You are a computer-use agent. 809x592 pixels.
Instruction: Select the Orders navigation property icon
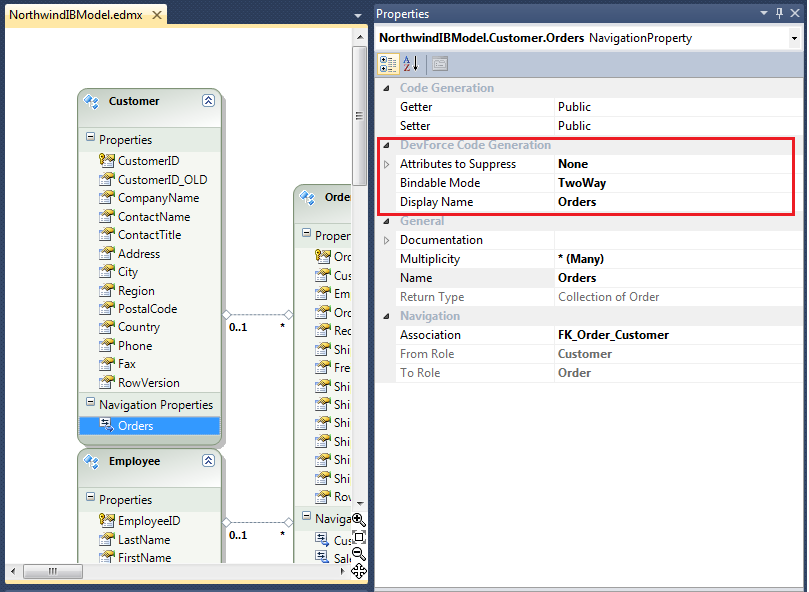[106, 425]
